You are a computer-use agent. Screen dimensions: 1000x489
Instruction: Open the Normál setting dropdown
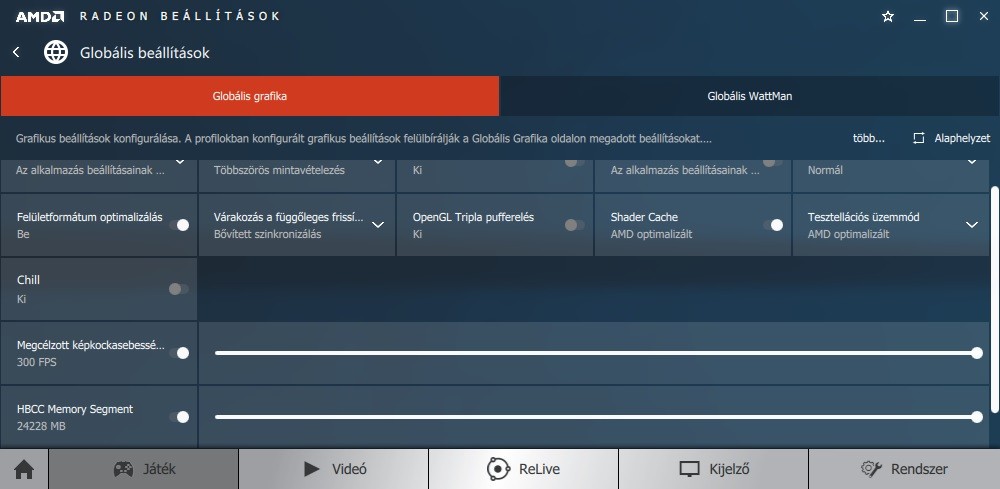tap(972, 163)
